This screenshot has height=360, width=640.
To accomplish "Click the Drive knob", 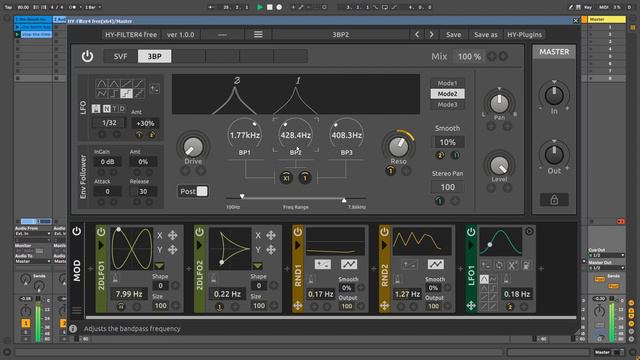I will pyautogui.click(x=193, y=147).
